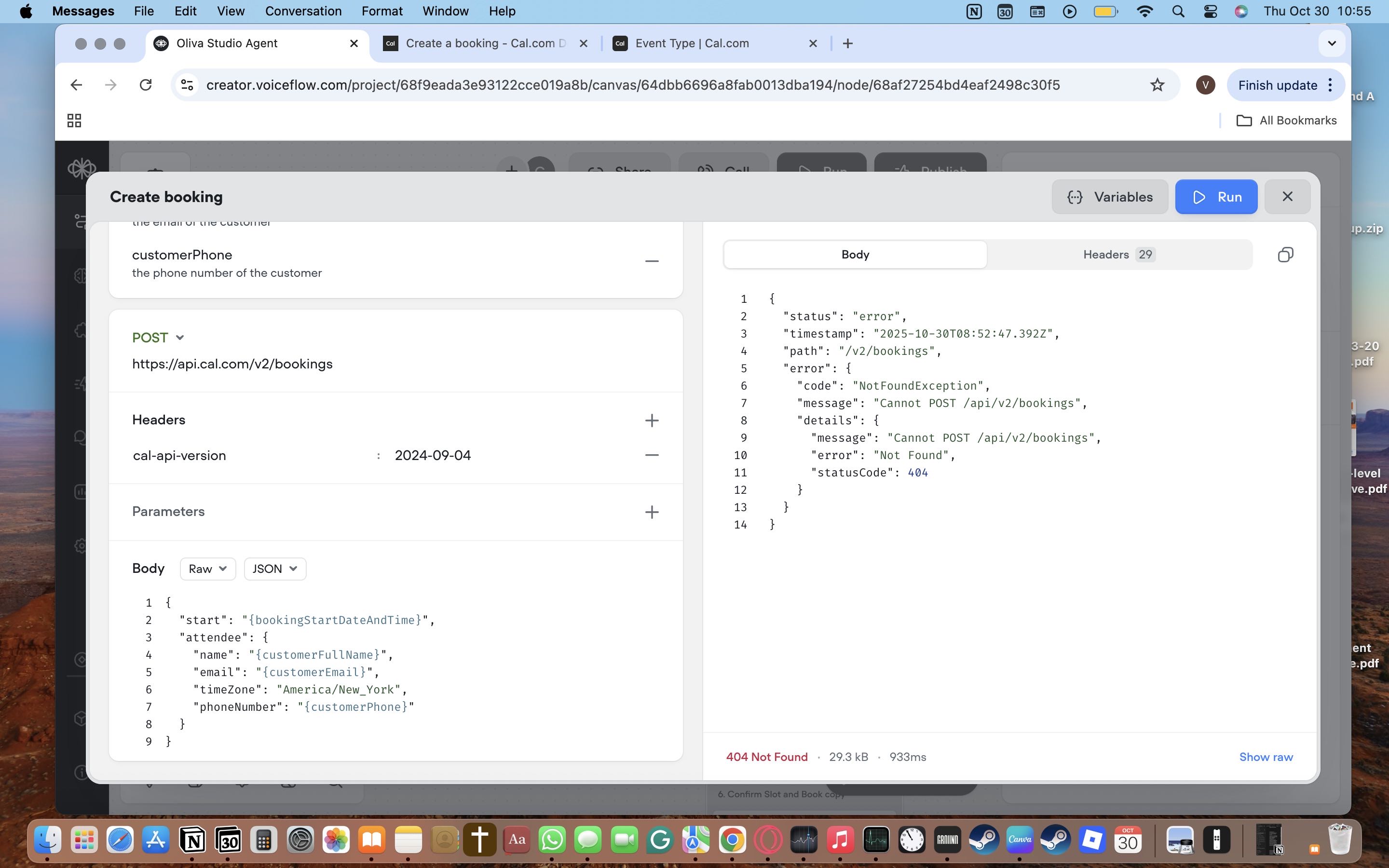Bookmark this page with star icon
The height and width of the screenshot is (868, 1389).
(1157, 85)
